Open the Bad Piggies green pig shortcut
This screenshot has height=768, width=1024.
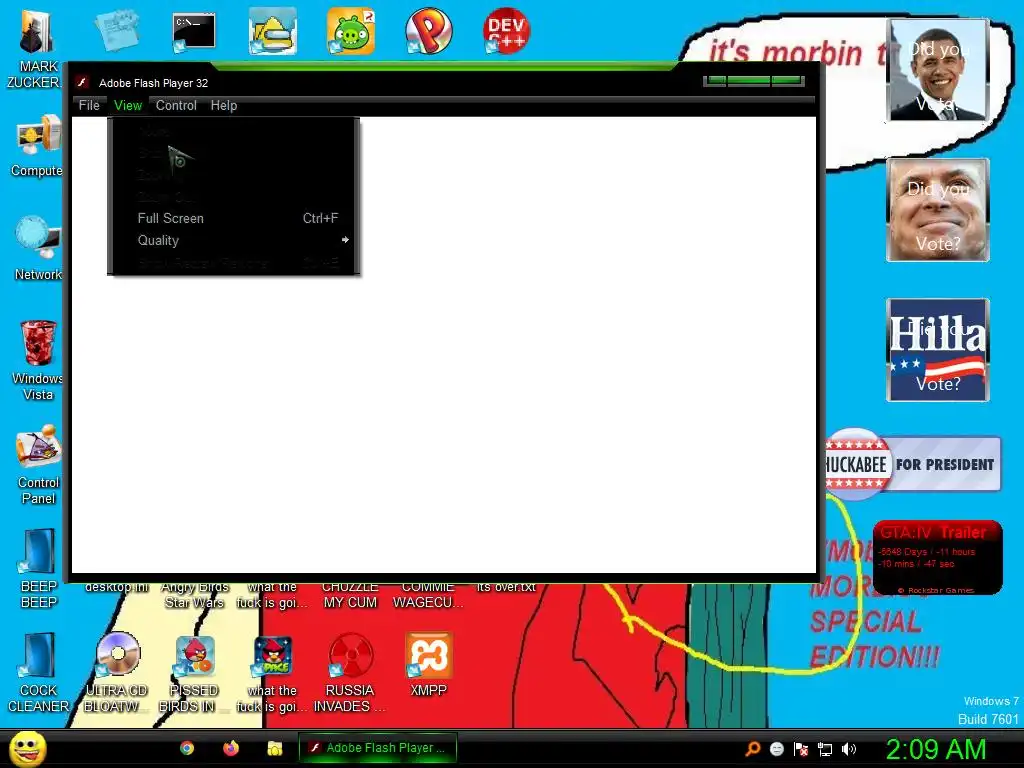(x=351, y=31)
